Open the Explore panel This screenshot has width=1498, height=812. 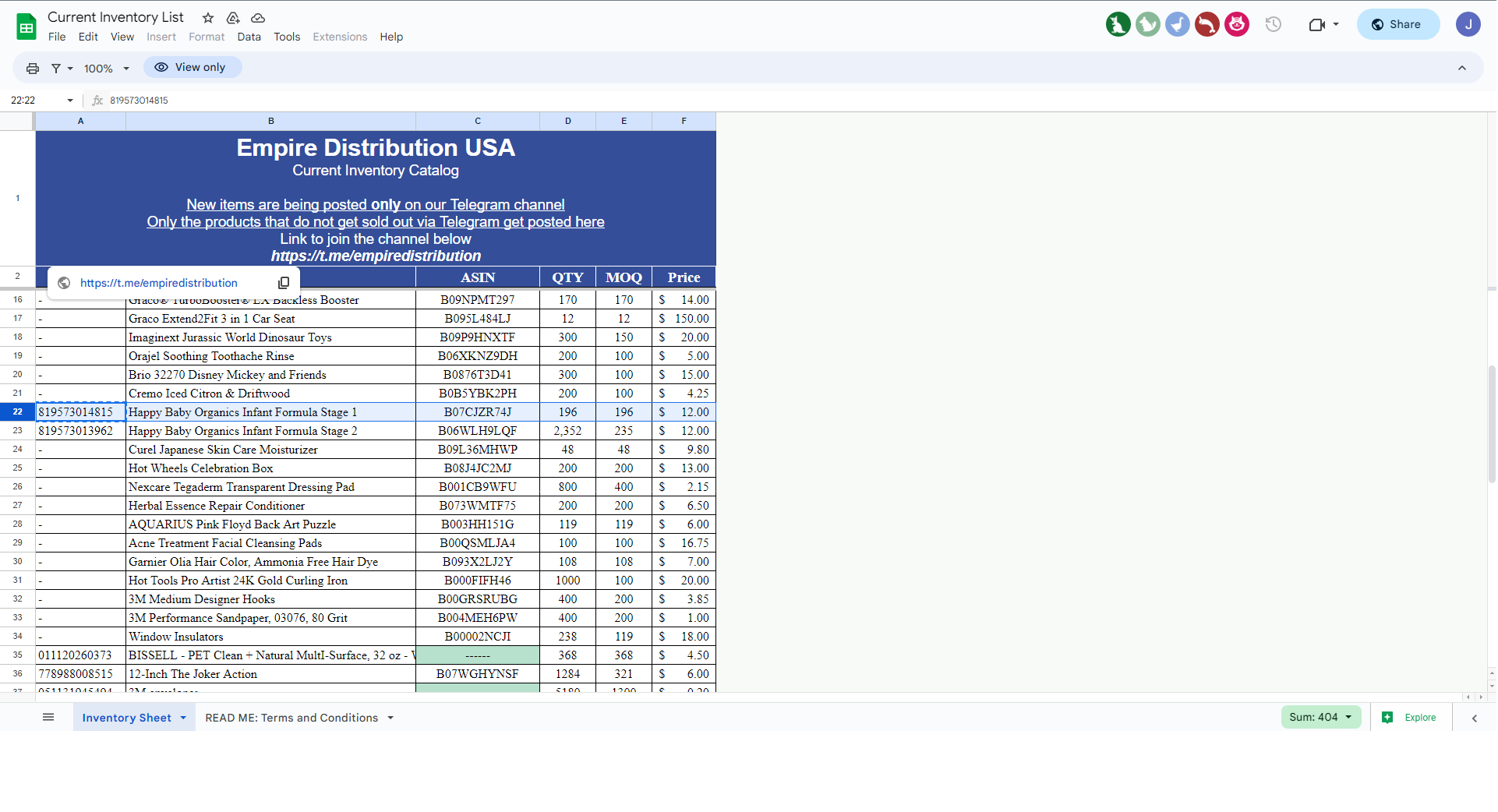coord(1410,718)
